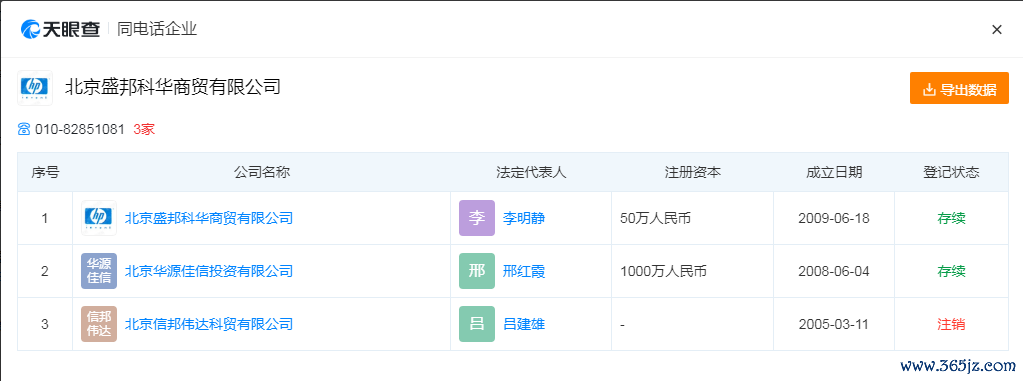Click the Tianyancha (天眼查) logo

pyautogui.click(x=61, y=29)
